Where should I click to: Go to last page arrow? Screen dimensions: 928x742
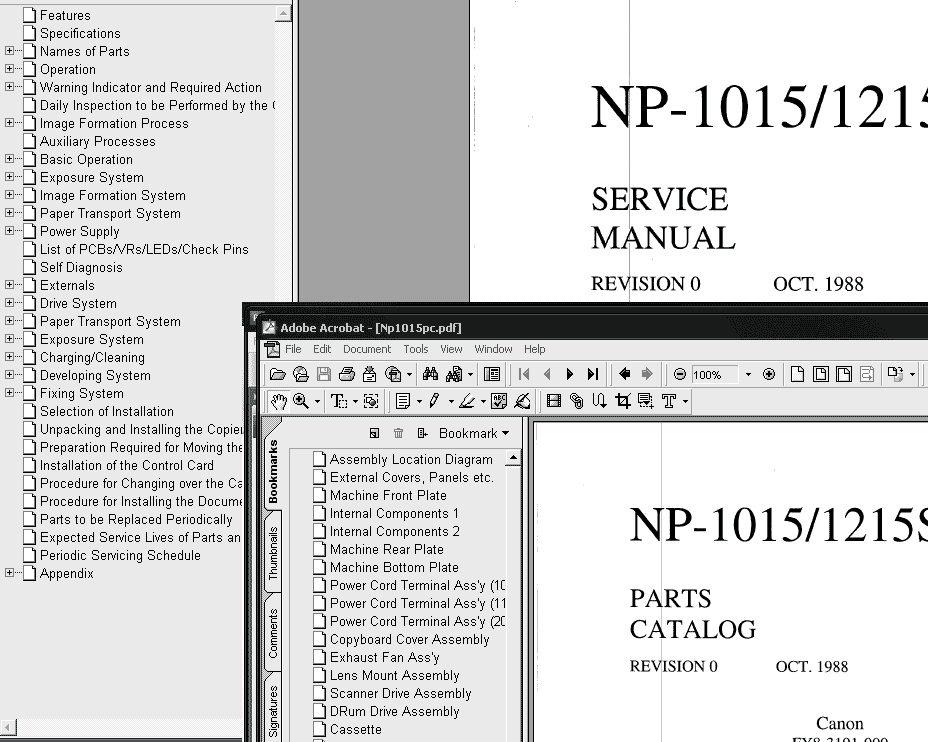(x=593, y=374)
